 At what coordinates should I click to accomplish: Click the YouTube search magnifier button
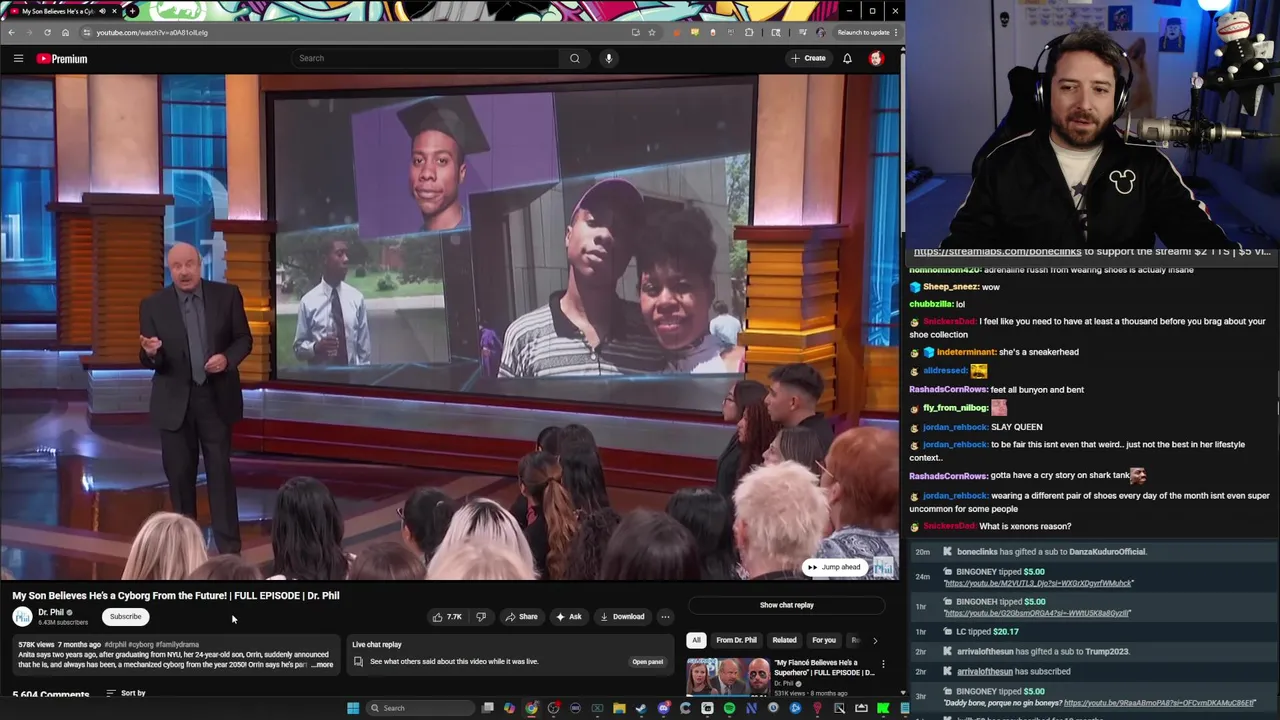click(x=575, y=58)
